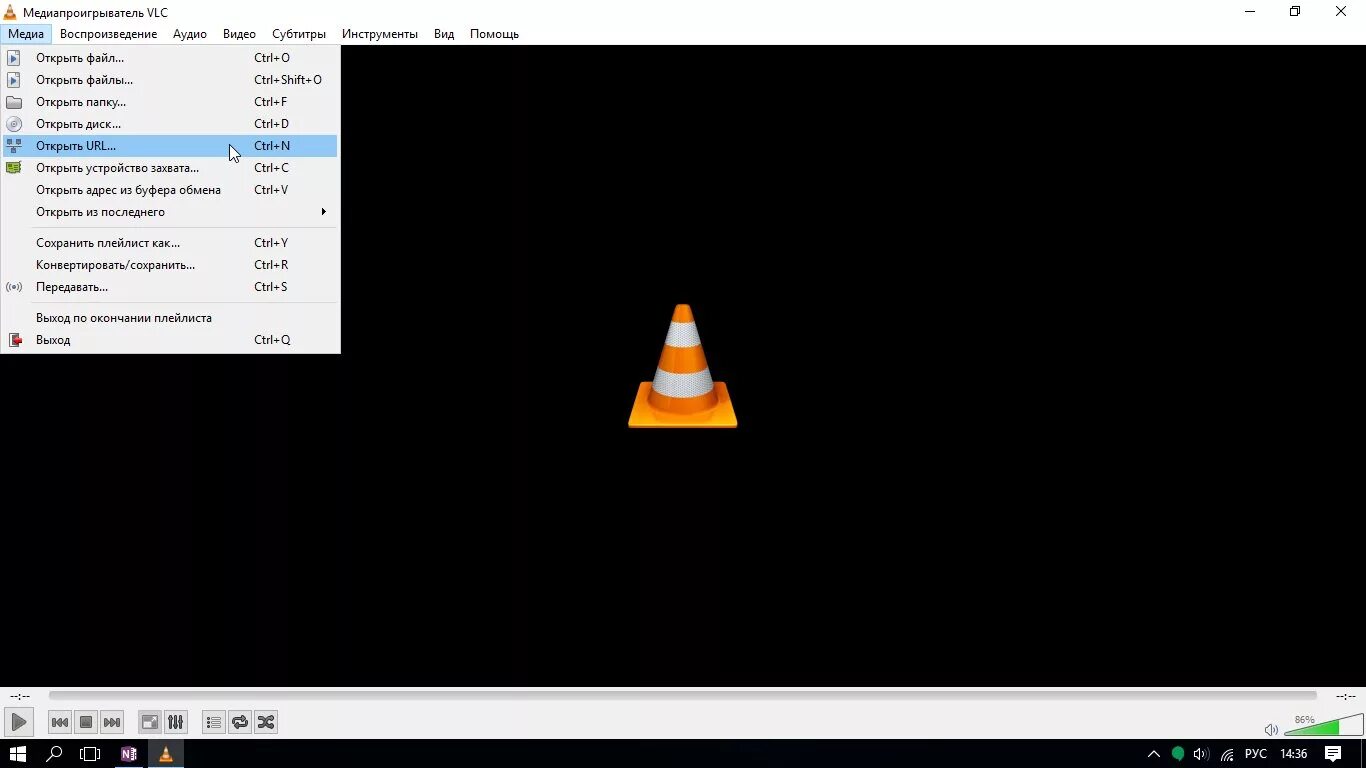Screen dimensions: 1366x768
Task: Switch РУС input language
Action: tap(1256, 754)
